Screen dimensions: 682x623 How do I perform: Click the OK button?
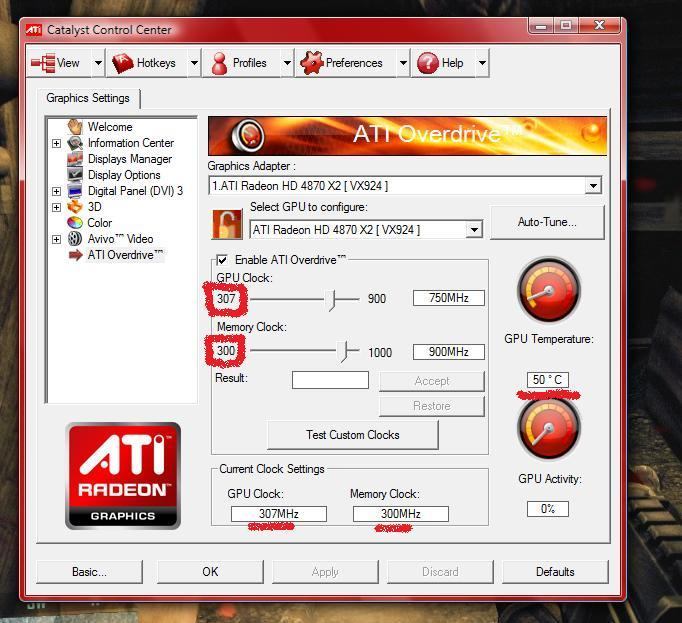click(x=210, y=572)
